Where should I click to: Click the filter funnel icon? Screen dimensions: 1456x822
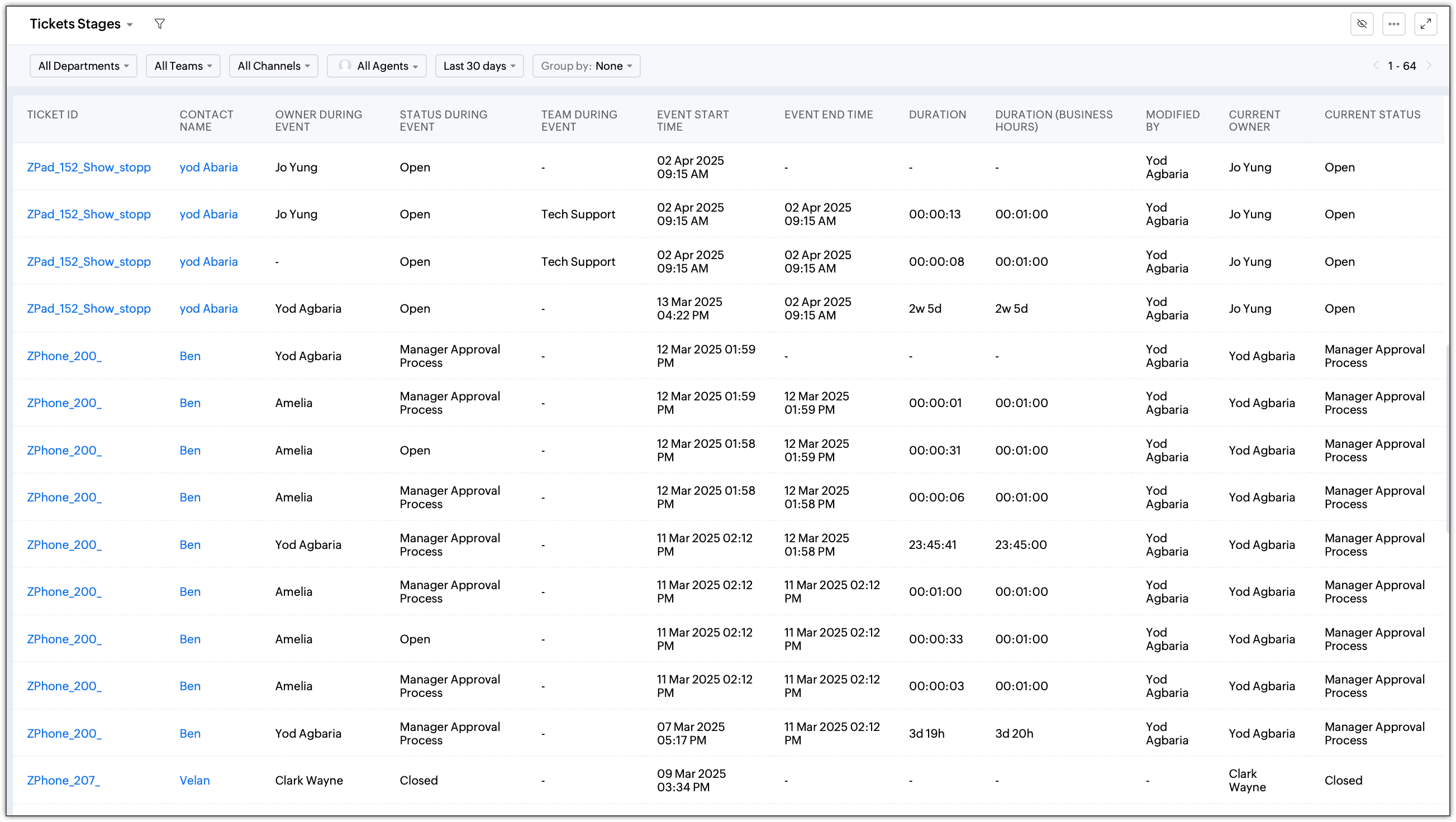point(160,23)
